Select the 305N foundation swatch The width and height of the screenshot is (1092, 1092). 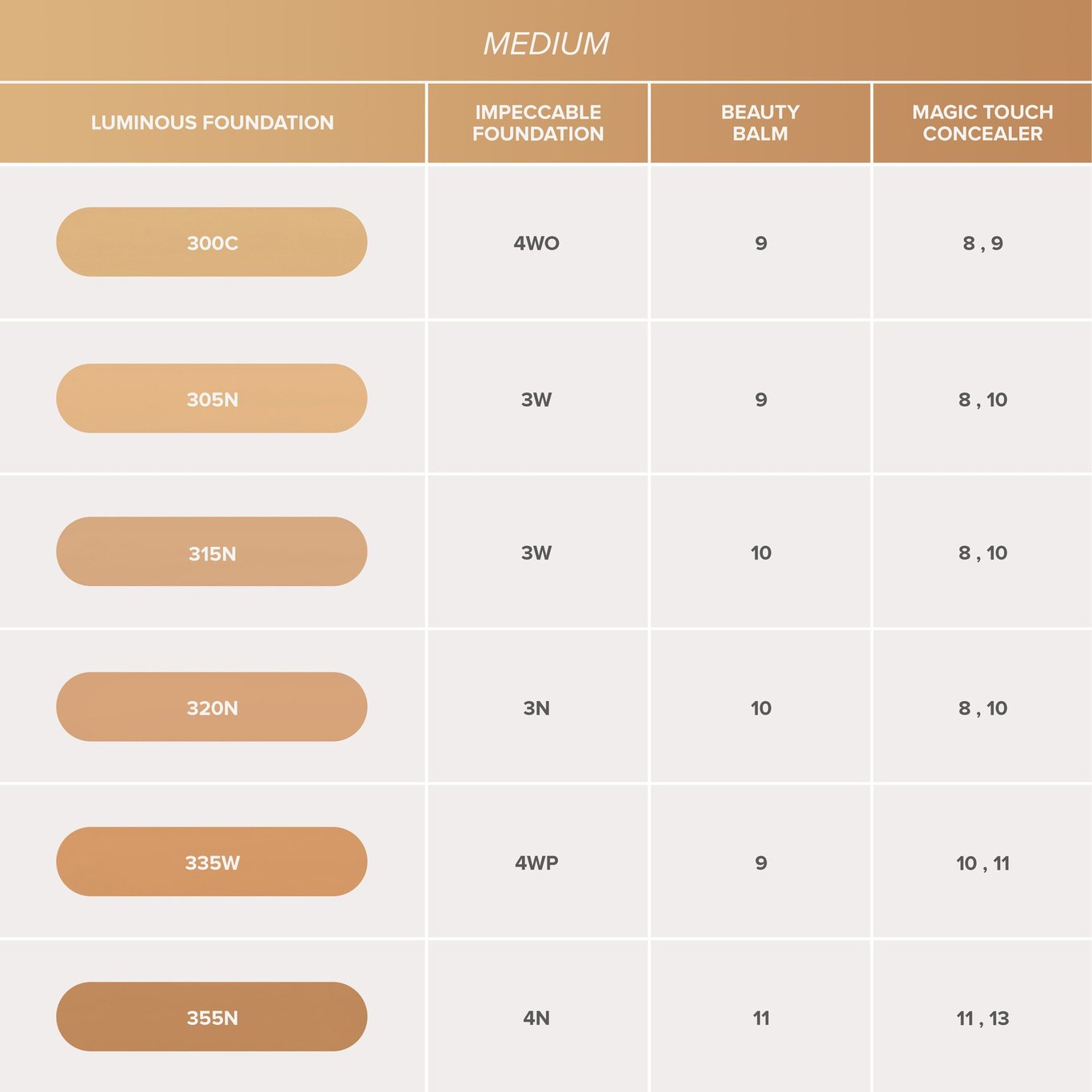pyautogui.click(x=212, y=399)
